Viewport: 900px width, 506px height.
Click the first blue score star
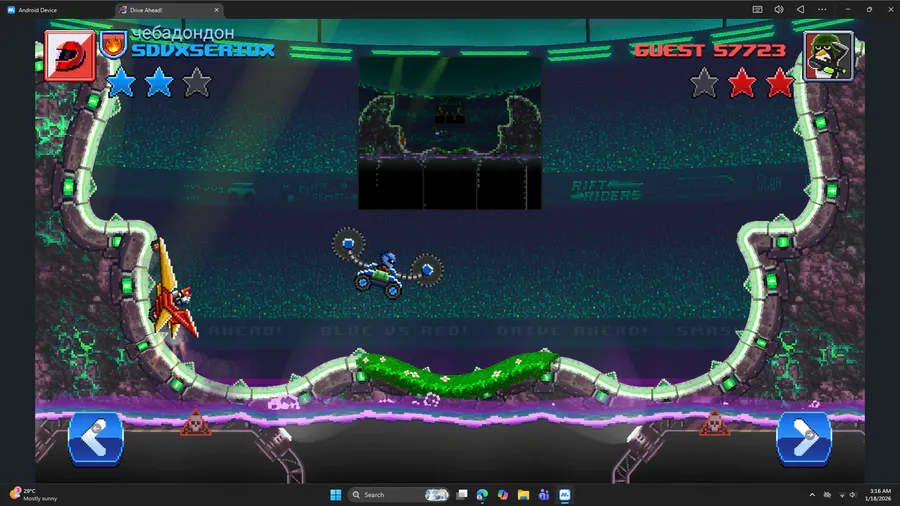(x=121, y=82)
